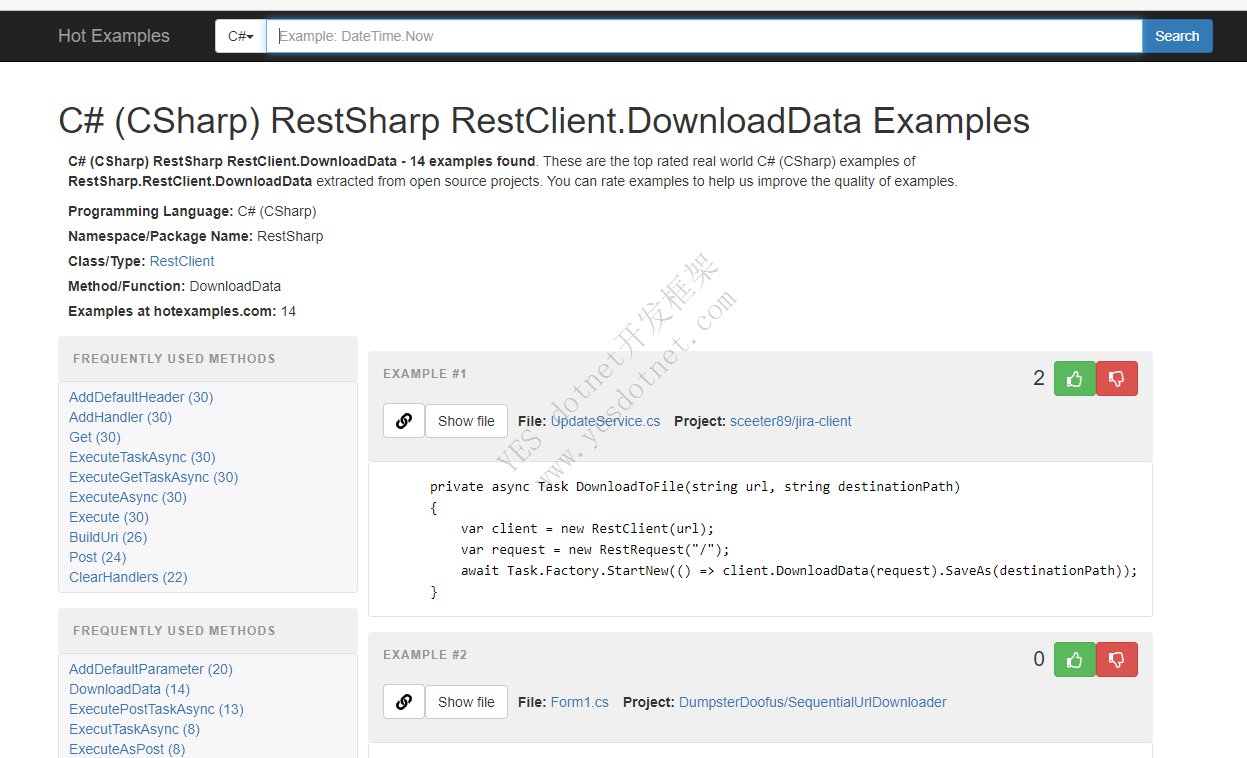The height and width of the screenshot is (758, 1247).
Task: Open UpdateService.cs file link
Action: coord(605,421)
